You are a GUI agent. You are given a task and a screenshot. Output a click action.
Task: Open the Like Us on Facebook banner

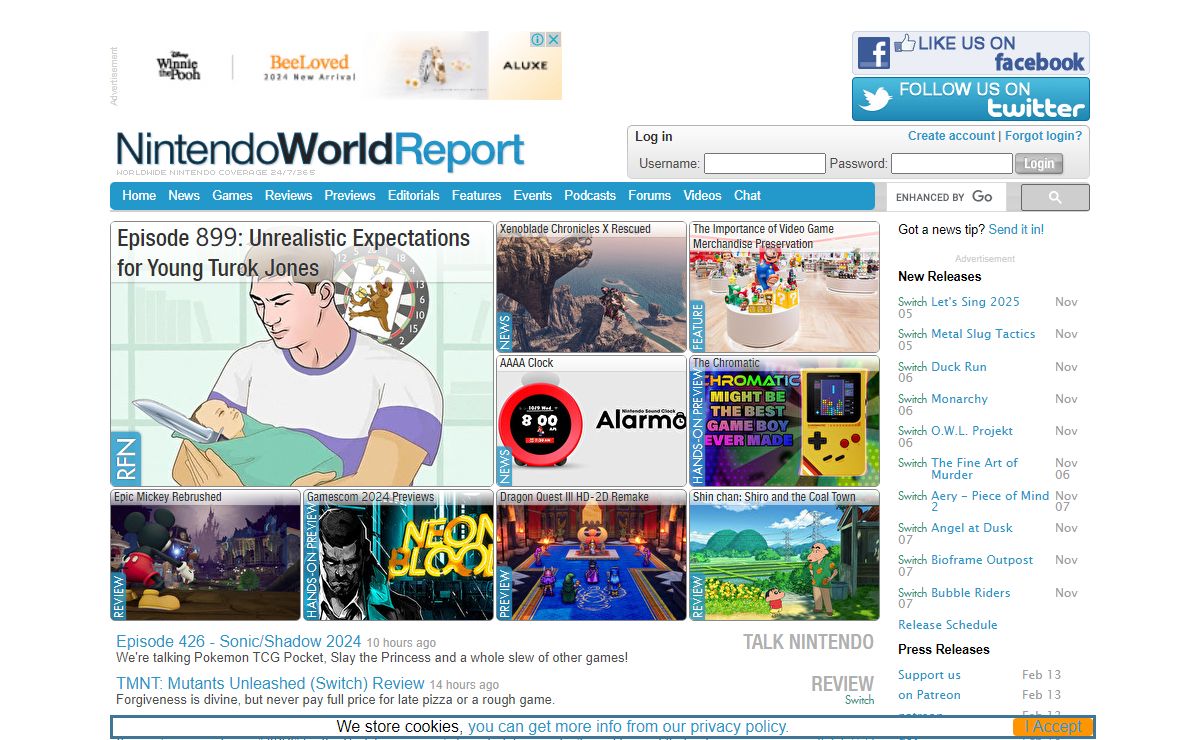coord(971,52)
